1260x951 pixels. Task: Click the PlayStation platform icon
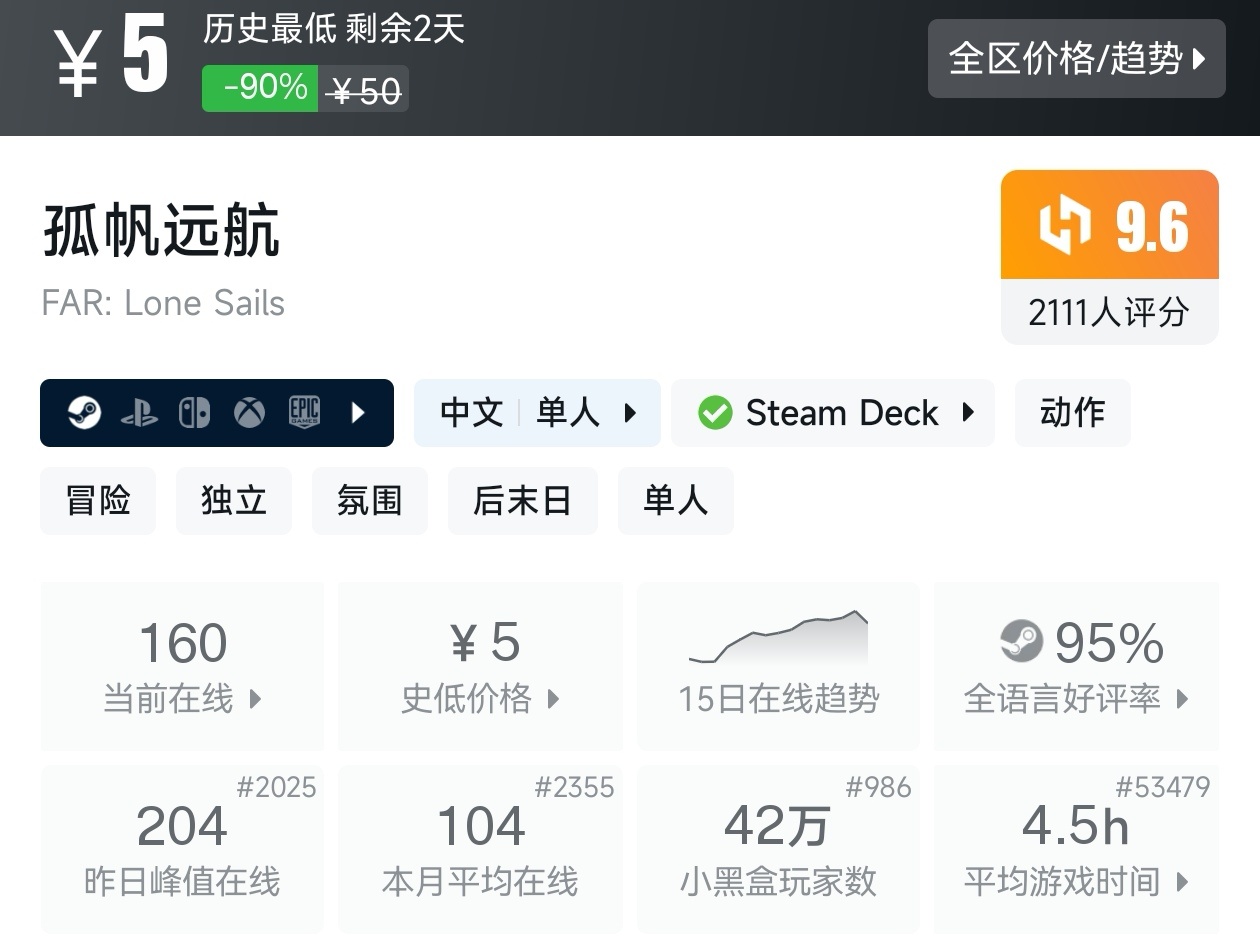point(139,413)
